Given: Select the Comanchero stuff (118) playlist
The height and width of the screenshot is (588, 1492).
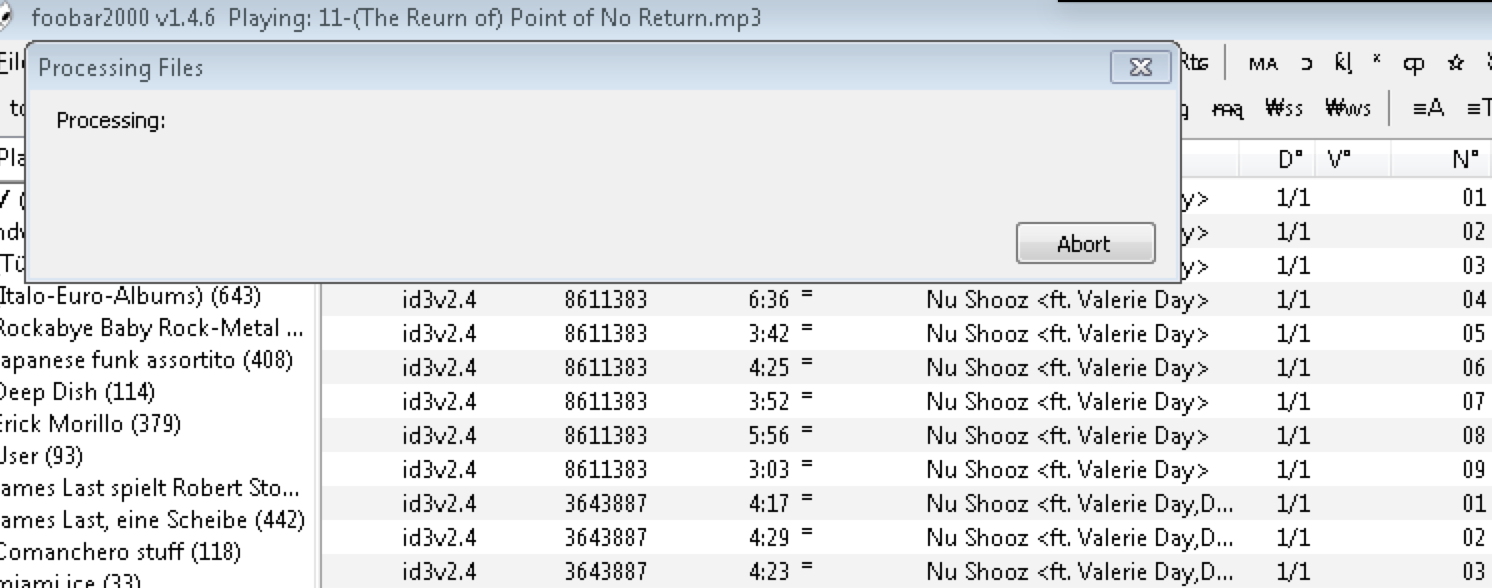Looking at the screenshot, I should pyautogui.click(x=120, y=552).
